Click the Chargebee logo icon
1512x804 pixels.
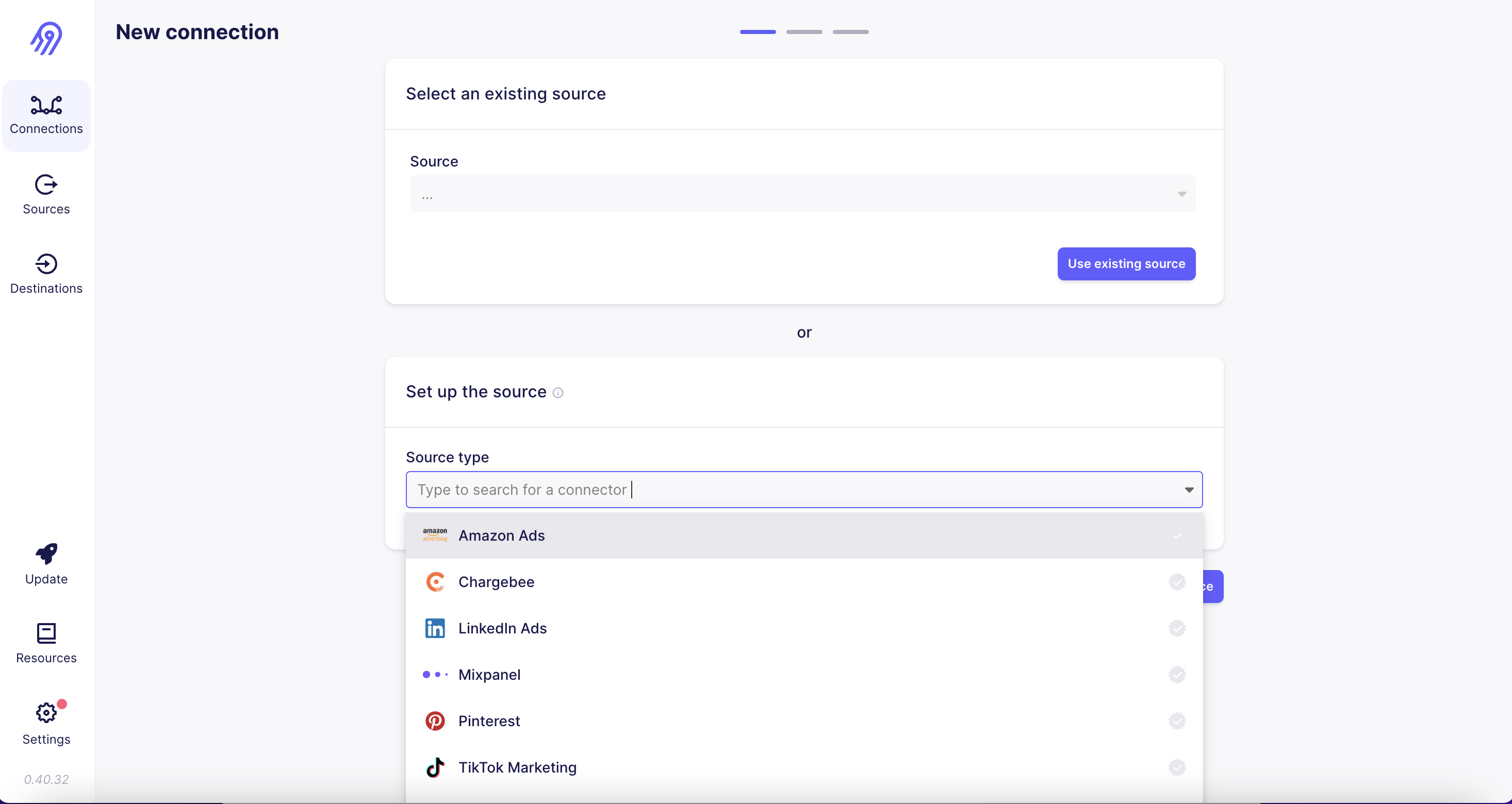(435, 582)
